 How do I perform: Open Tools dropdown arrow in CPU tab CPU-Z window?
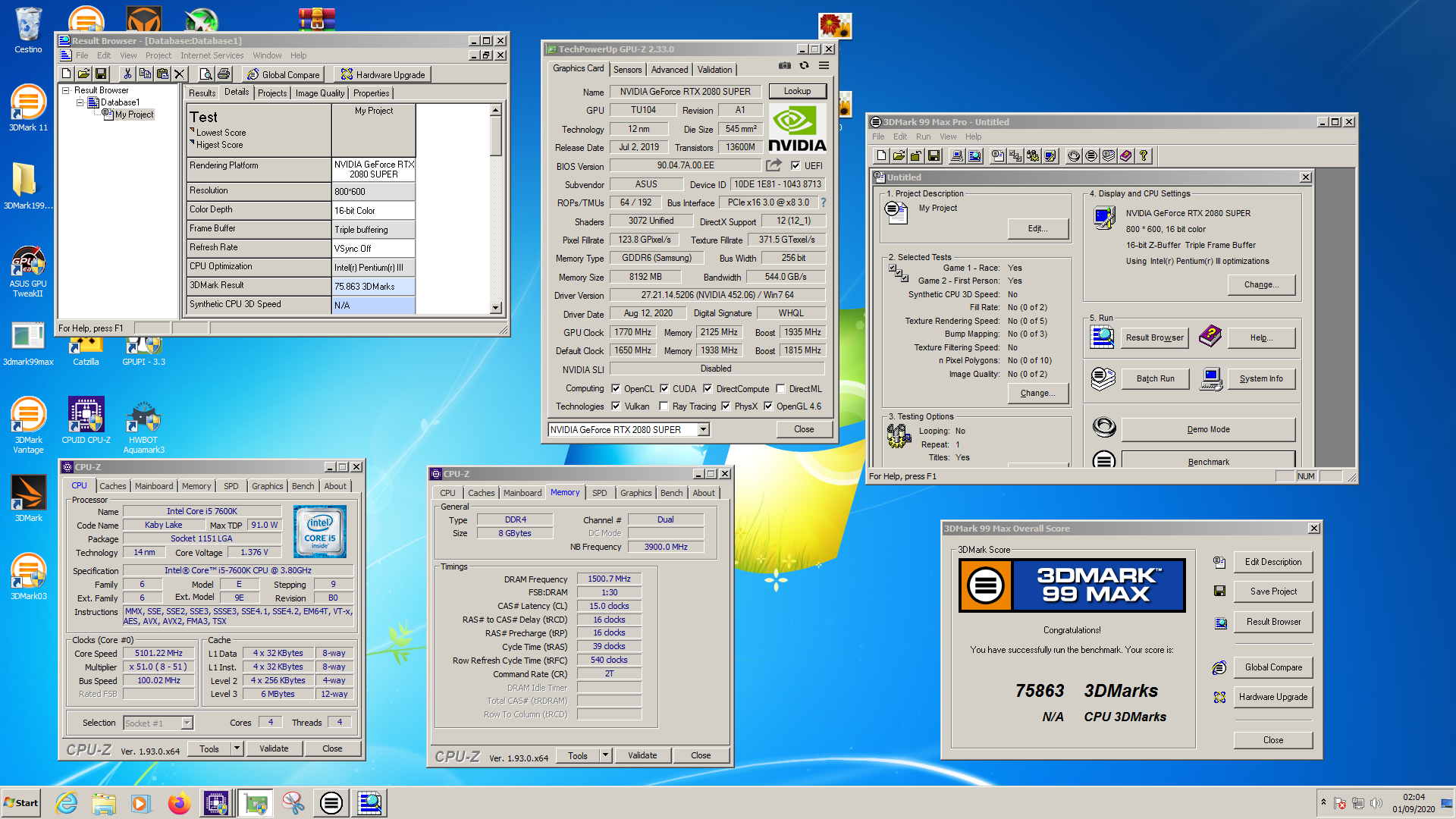click(x=237, y=748)
